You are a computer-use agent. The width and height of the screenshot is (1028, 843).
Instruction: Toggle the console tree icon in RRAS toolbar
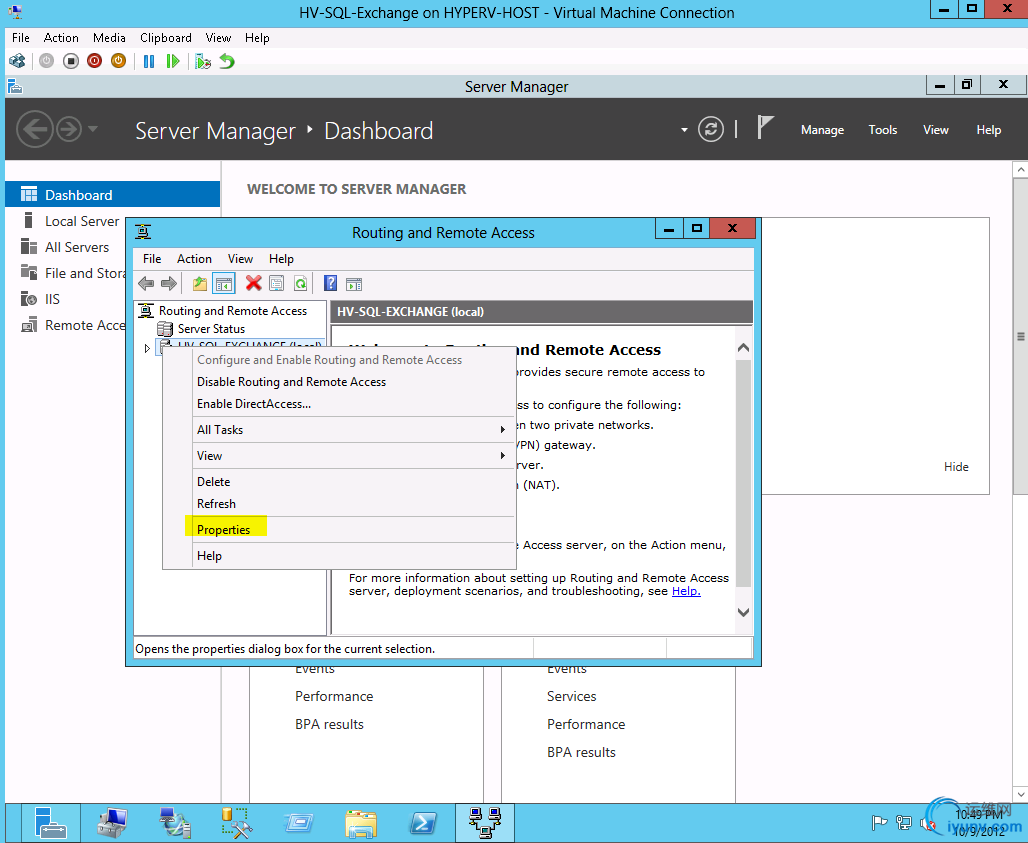[x=224, y=284]
